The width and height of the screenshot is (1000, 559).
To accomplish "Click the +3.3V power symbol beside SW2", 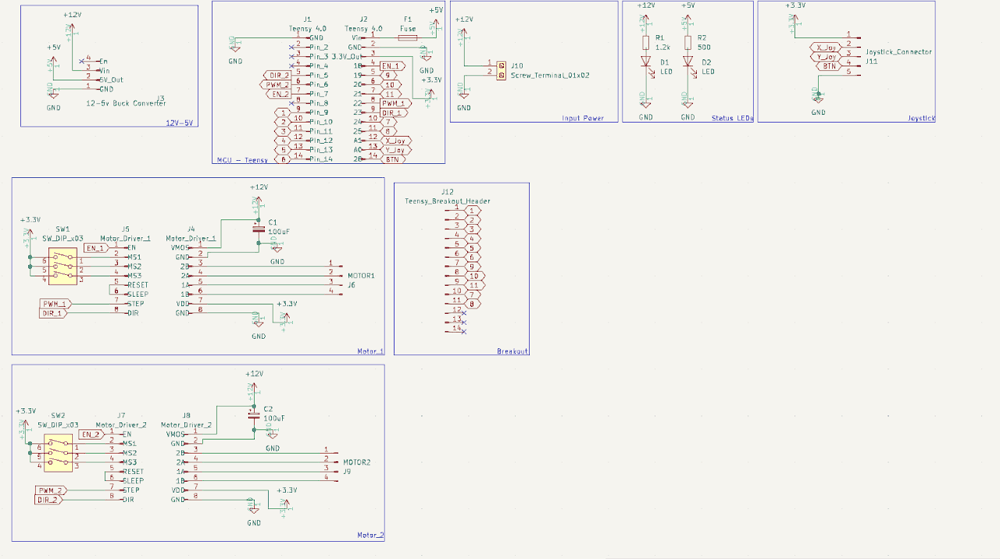I will point(26,426).
